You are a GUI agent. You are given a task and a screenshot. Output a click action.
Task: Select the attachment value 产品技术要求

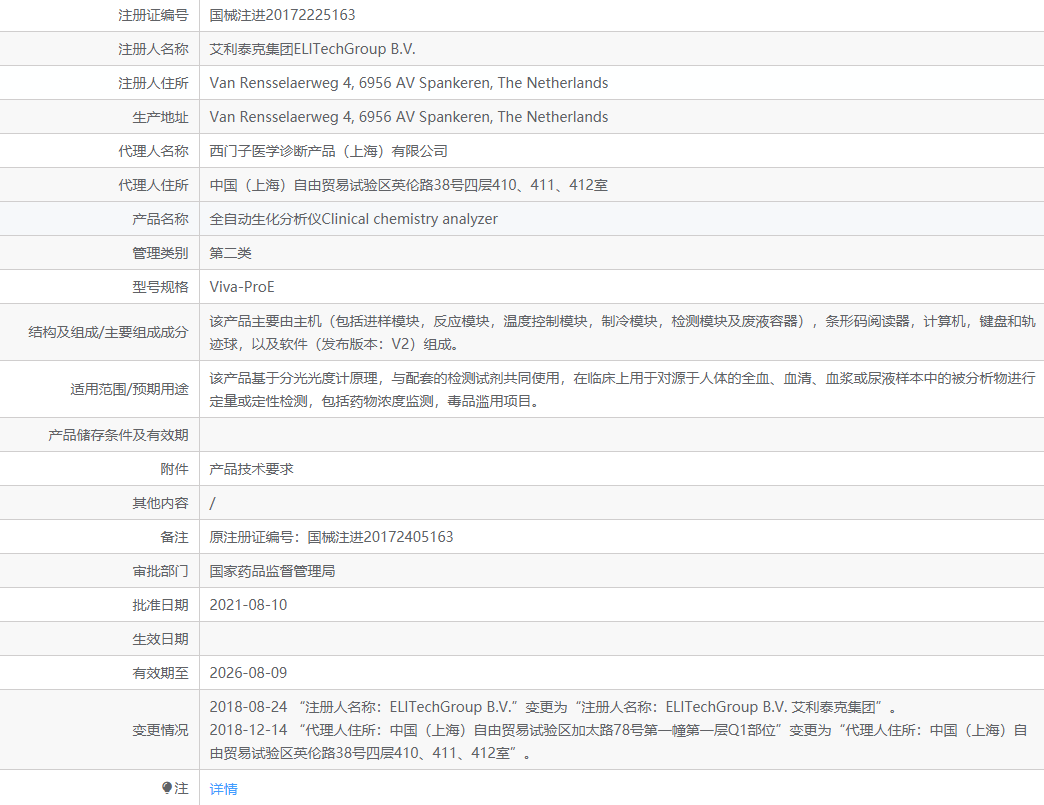252,469
